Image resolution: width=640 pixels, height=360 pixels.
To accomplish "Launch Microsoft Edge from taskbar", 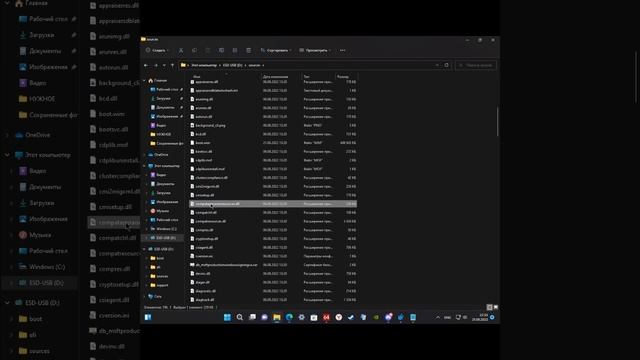I will (x=289, y=317).
